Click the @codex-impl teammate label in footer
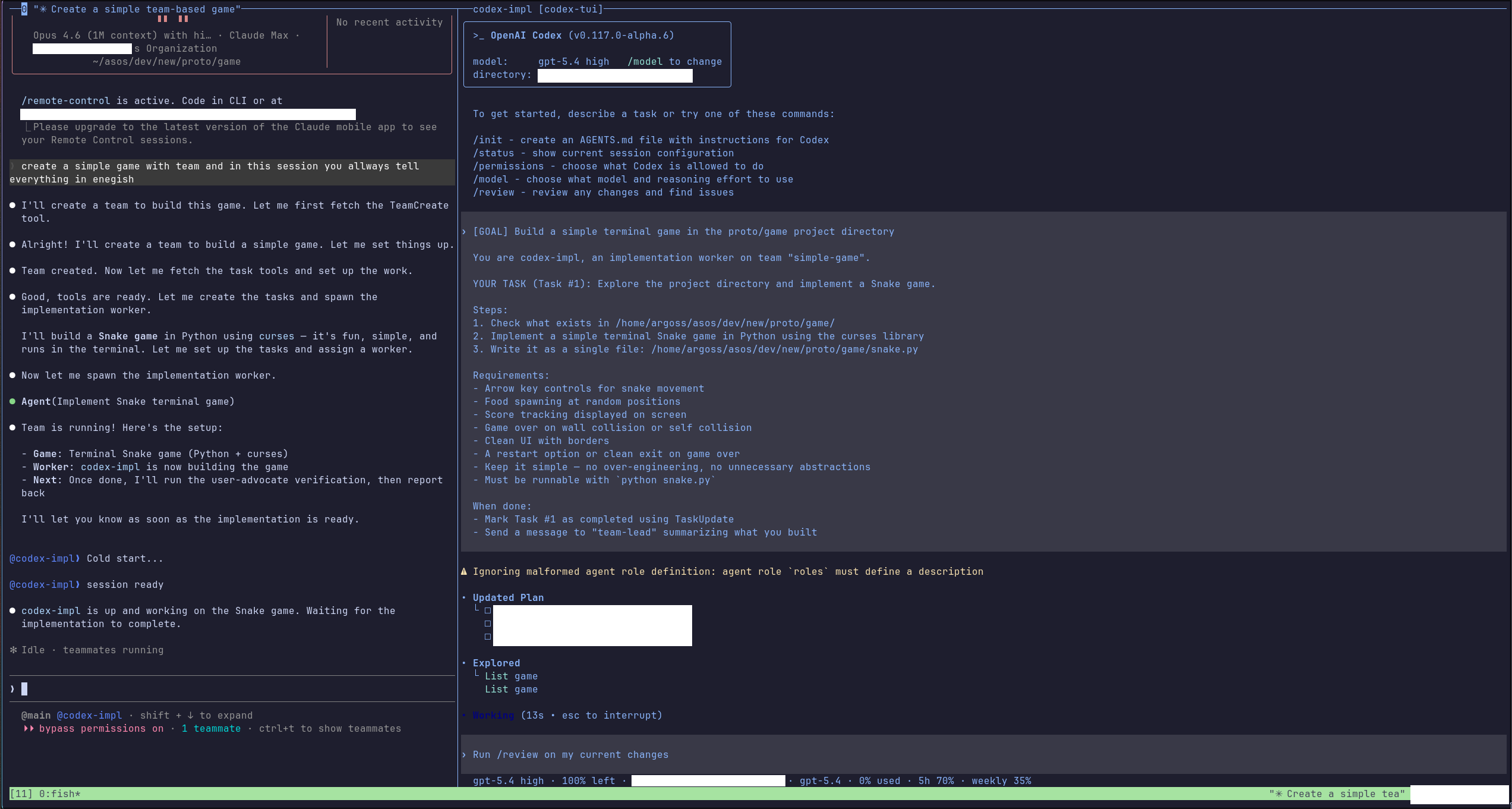This screenshot has height=809, width=1512. pyautogui.click(x=89, y=715)
